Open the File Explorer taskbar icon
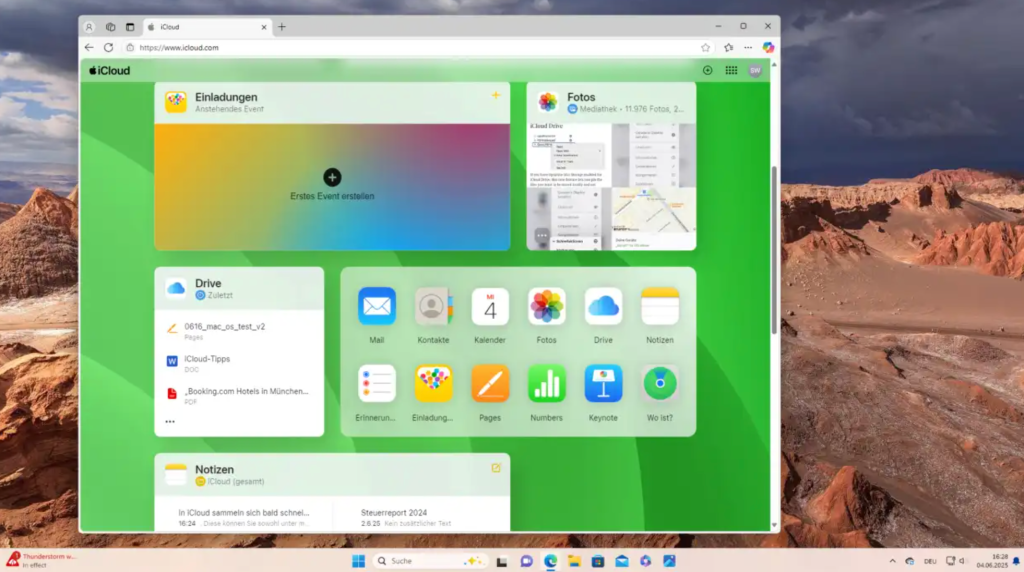 click(574, 561)
